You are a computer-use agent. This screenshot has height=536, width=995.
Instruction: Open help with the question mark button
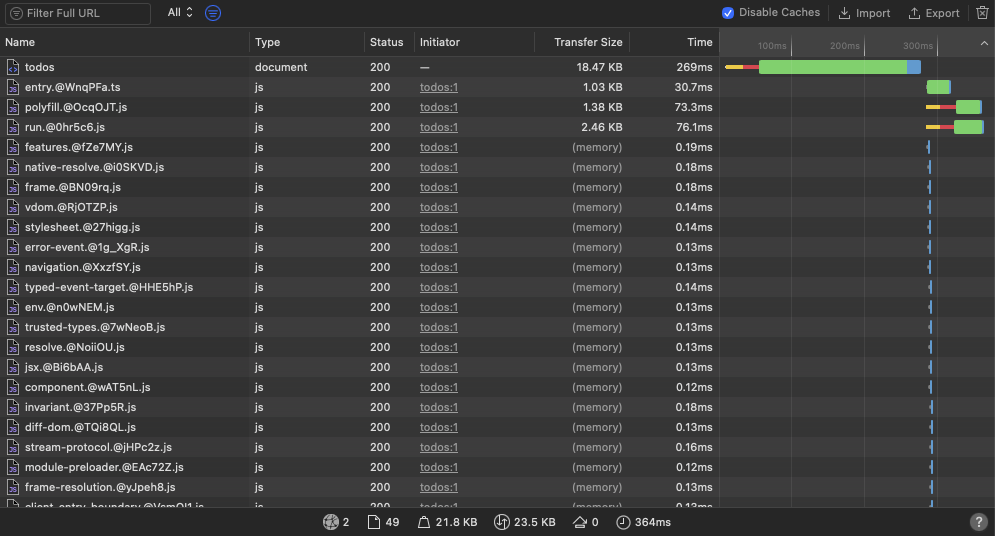pyautogui.click(x=979, y=522)
